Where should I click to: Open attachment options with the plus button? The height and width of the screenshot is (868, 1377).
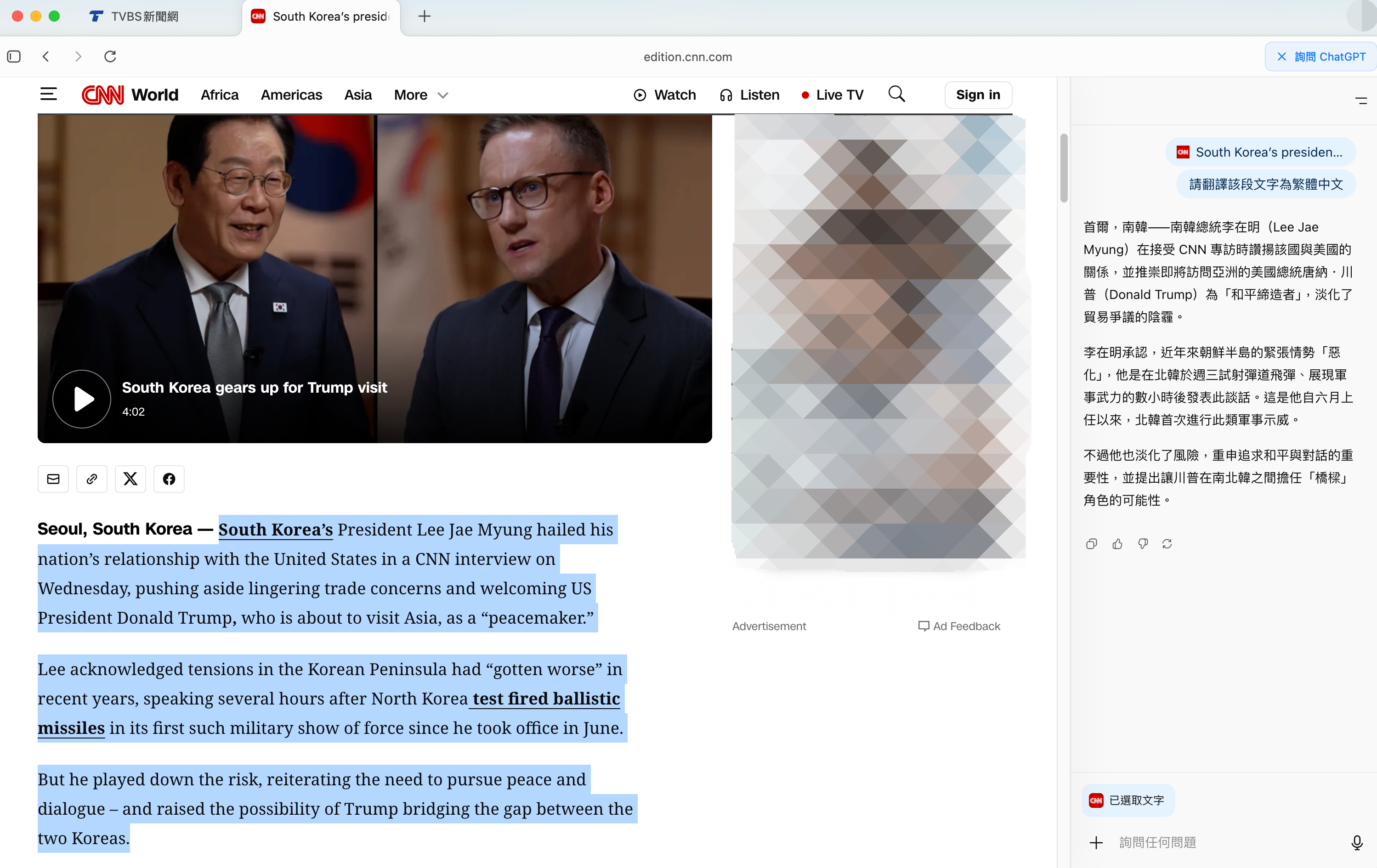pyautogui.click(x=1096, y=842)
